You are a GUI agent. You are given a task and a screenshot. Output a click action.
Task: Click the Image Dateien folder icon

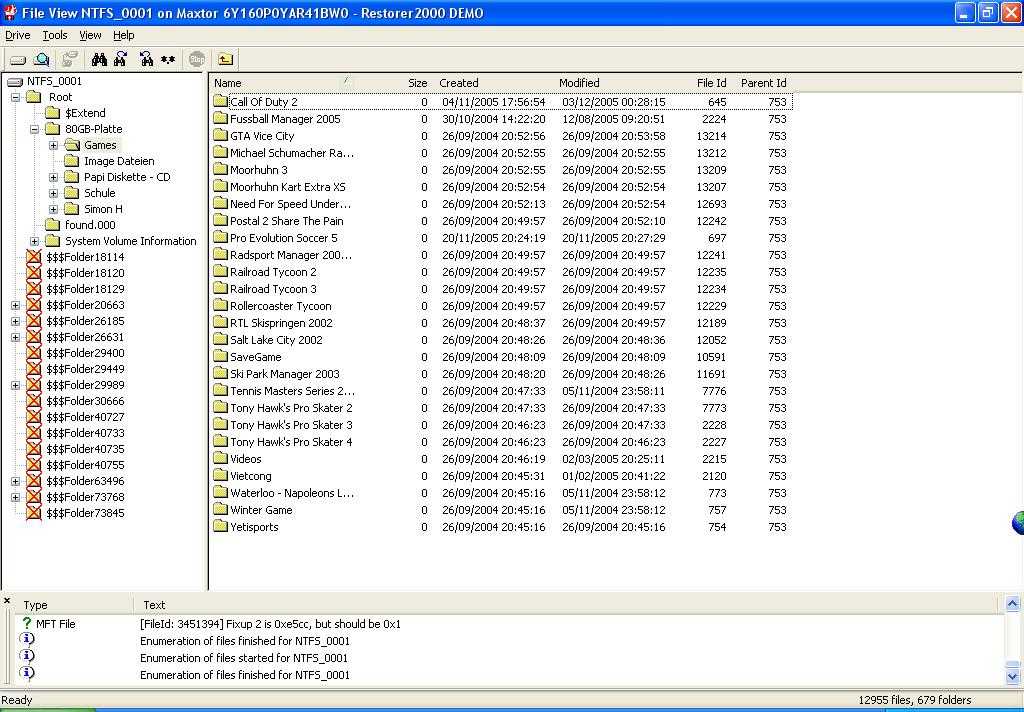(71, 161)
